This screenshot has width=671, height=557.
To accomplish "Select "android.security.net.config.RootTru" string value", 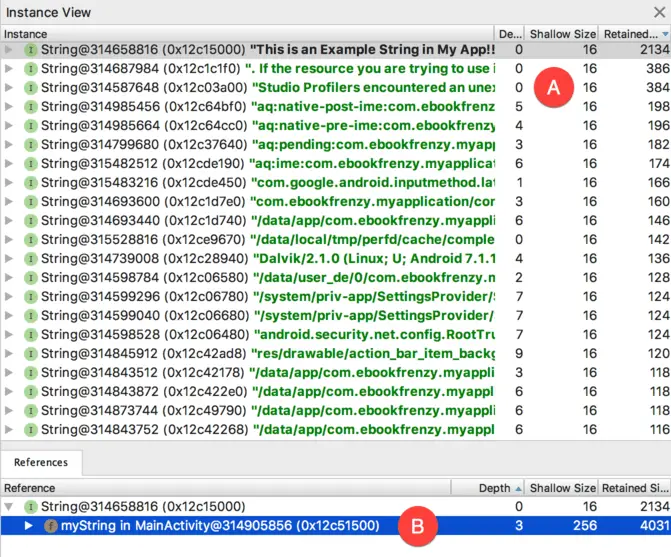I will pos(374,335).
